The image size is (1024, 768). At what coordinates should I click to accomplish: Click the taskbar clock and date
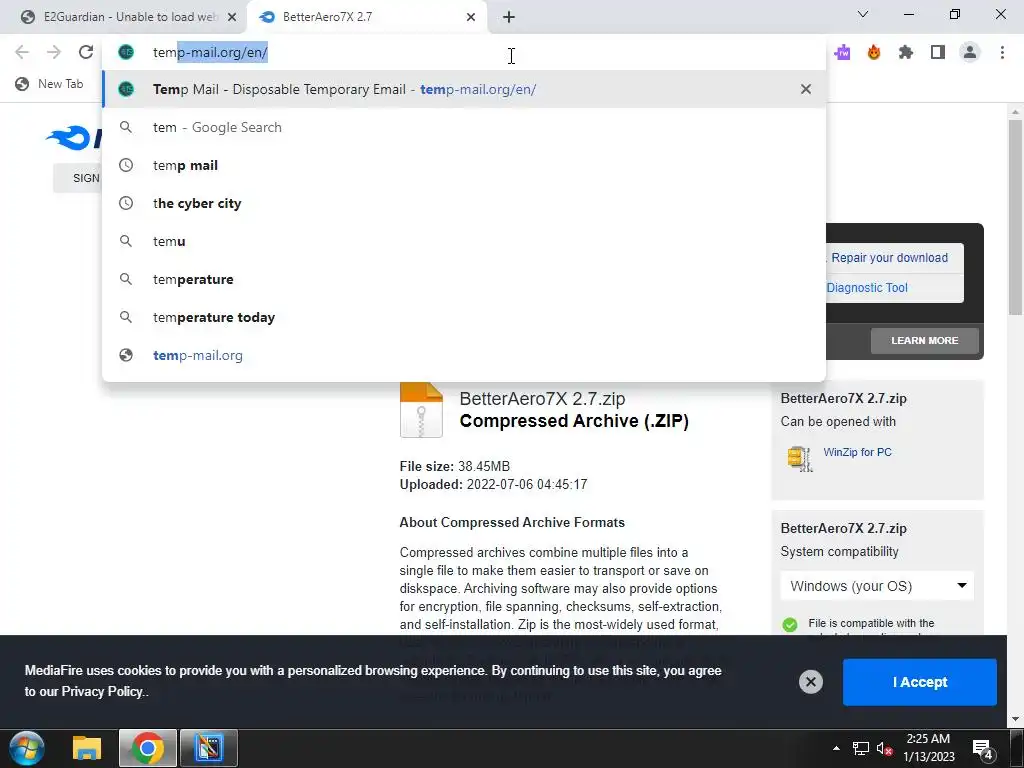(928, 748)
